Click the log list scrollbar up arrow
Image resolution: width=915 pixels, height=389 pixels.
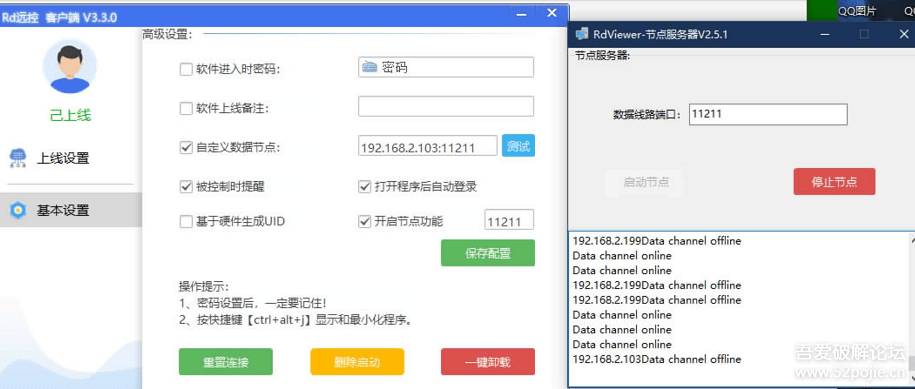(910, 239)
